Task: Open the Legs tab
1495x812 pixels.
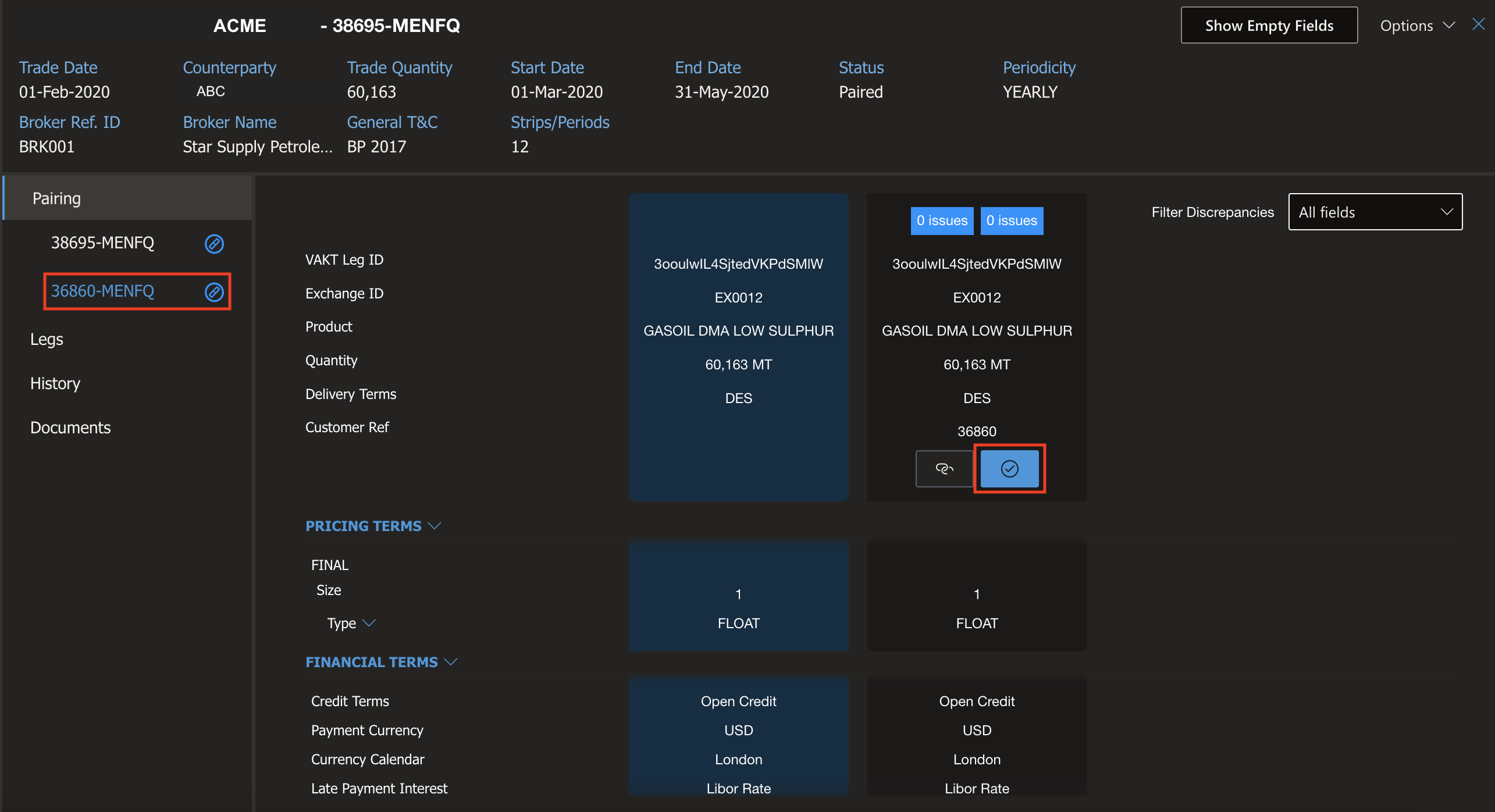Action: [x=47, y=339]
